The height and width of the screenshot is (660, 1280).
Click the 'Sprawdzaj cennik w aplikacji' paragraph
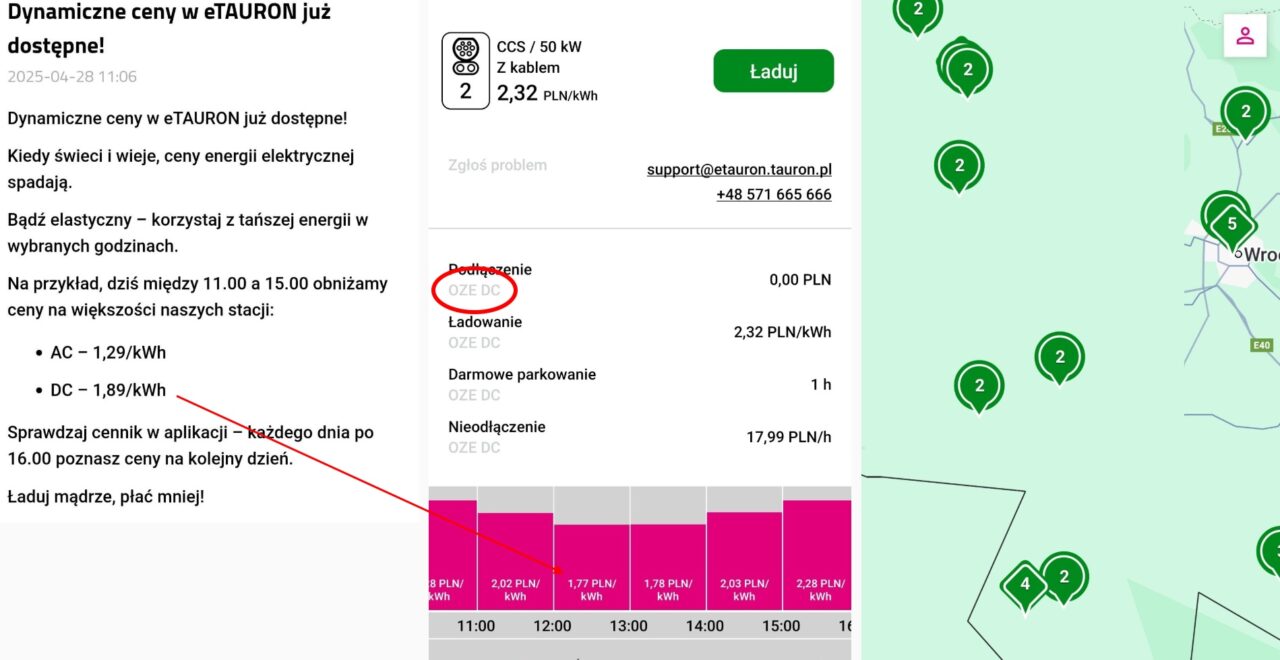(x=190, y=446)
